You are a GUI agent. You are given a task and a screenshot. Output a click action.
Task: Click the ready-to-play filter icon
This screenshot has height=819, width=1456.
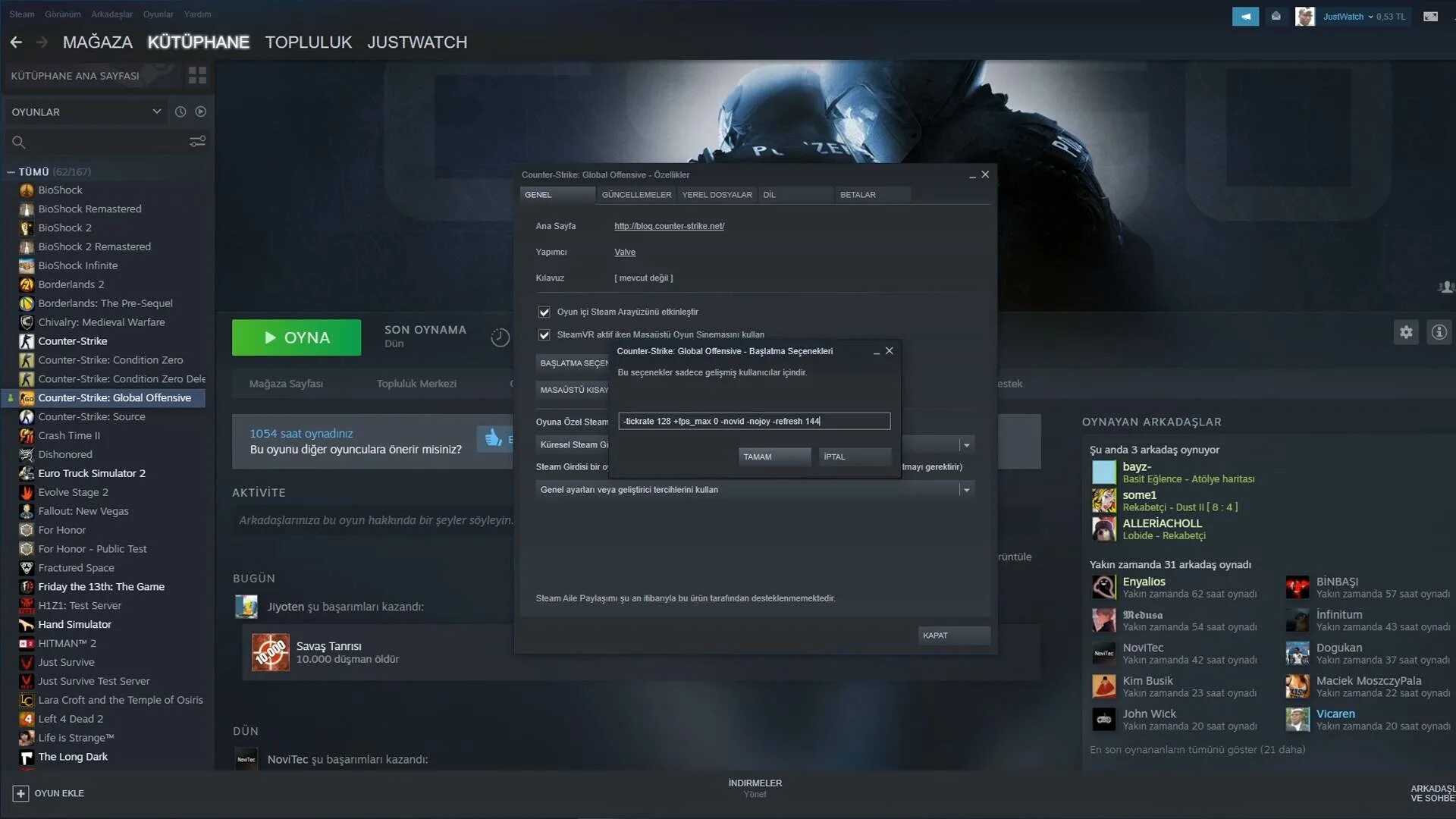(x=200, y=111)
